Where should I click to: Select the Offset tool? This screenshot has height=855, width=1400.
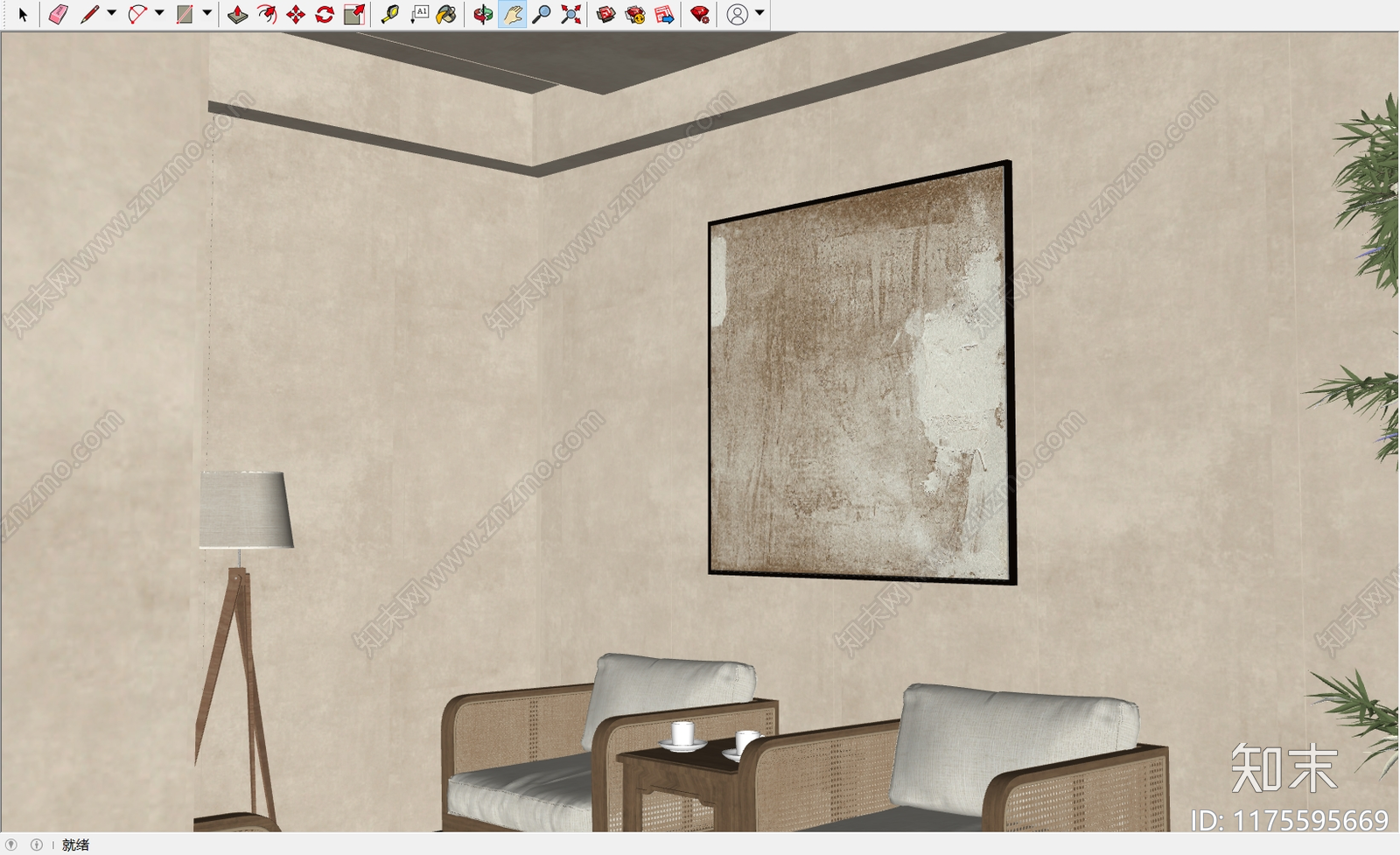[267, 14]
